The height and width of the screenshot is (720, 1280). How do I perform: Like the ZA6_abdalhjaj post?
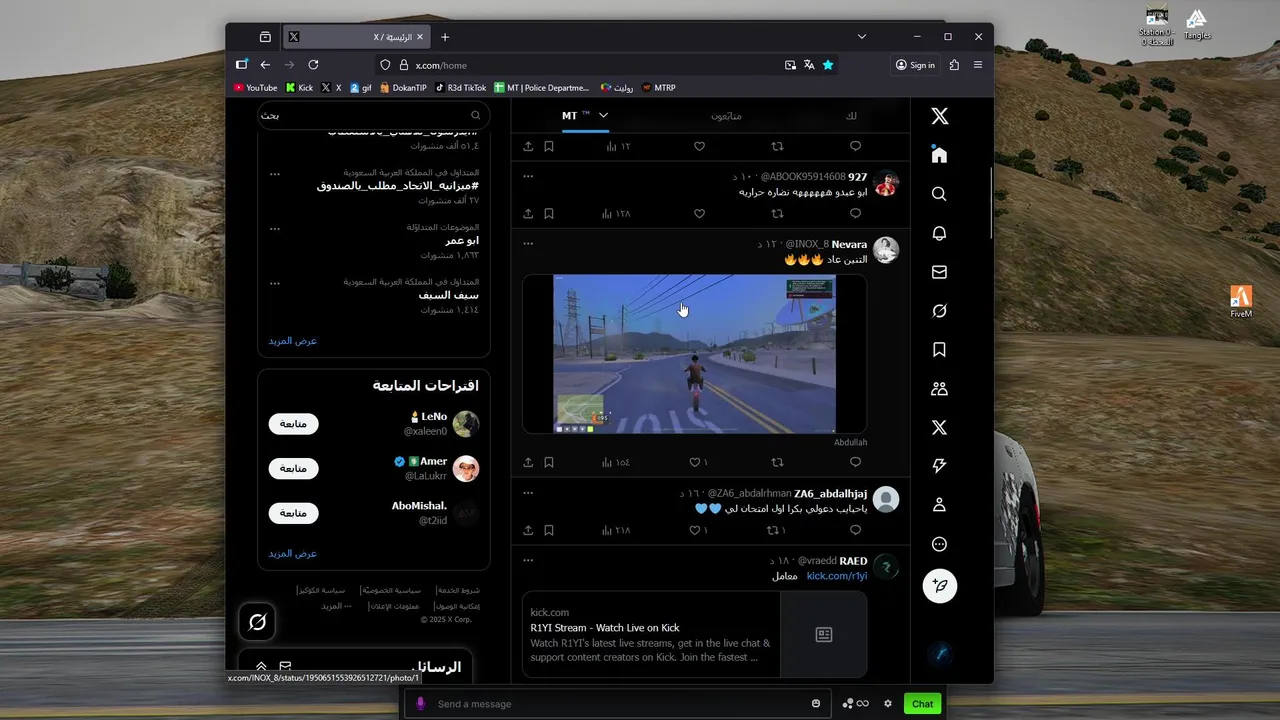coord(697,530)
